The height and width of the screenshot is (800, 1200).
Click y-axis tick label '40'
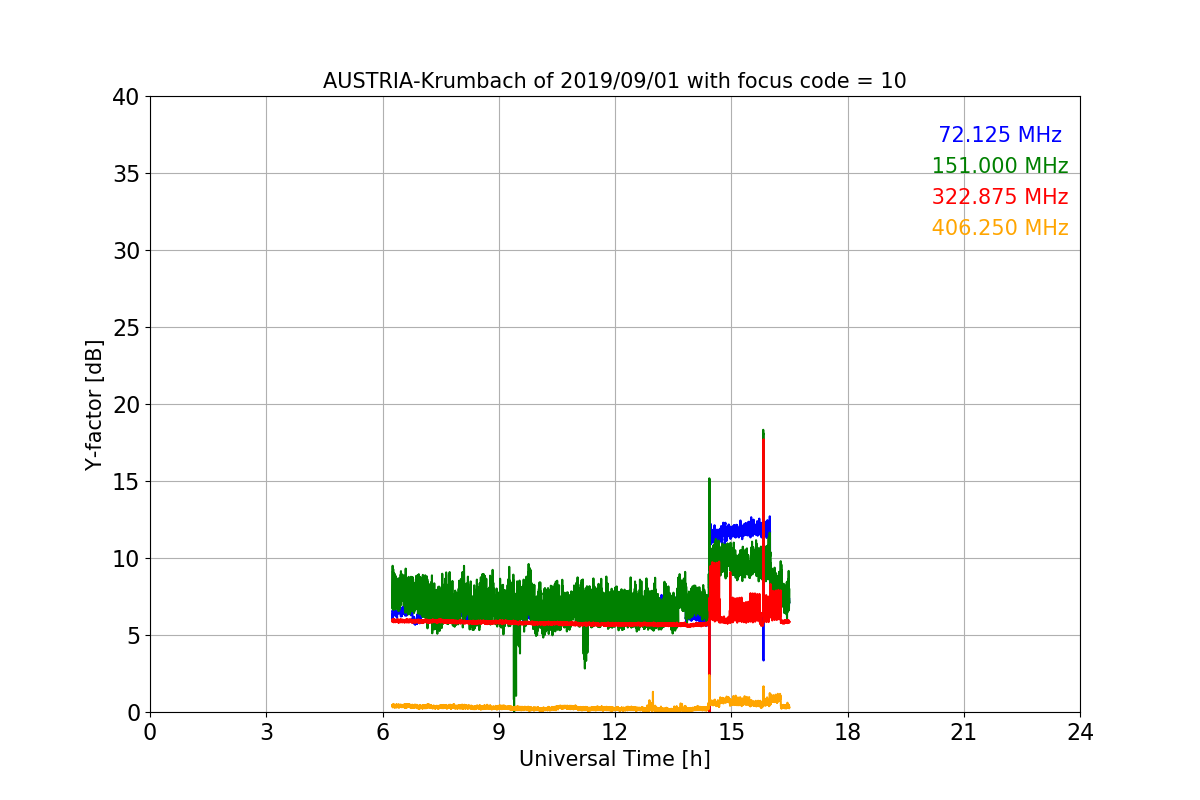click(126, 97)
